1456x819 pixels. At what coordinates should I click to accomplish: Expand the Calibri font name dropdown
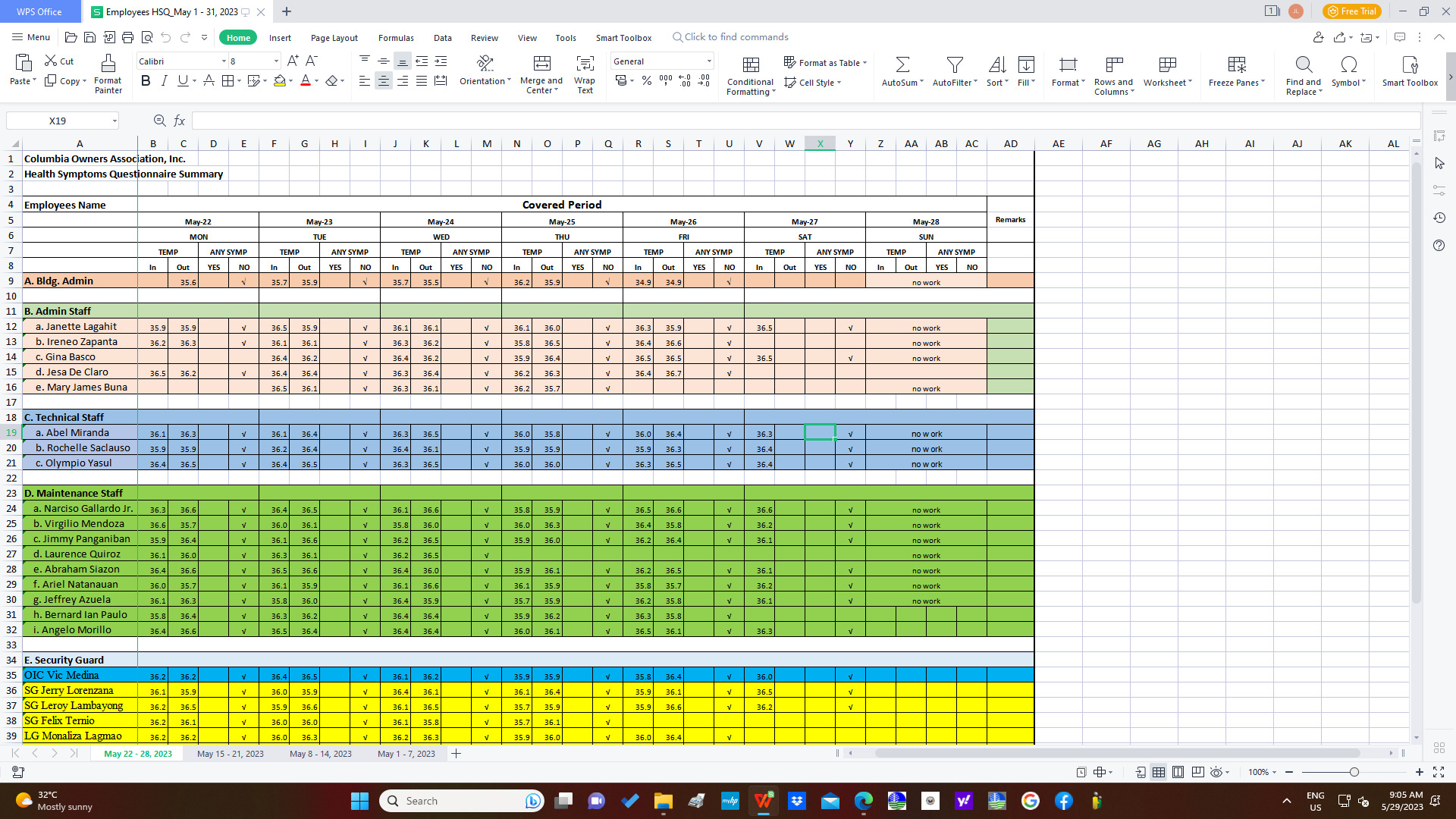pos(224,61)
